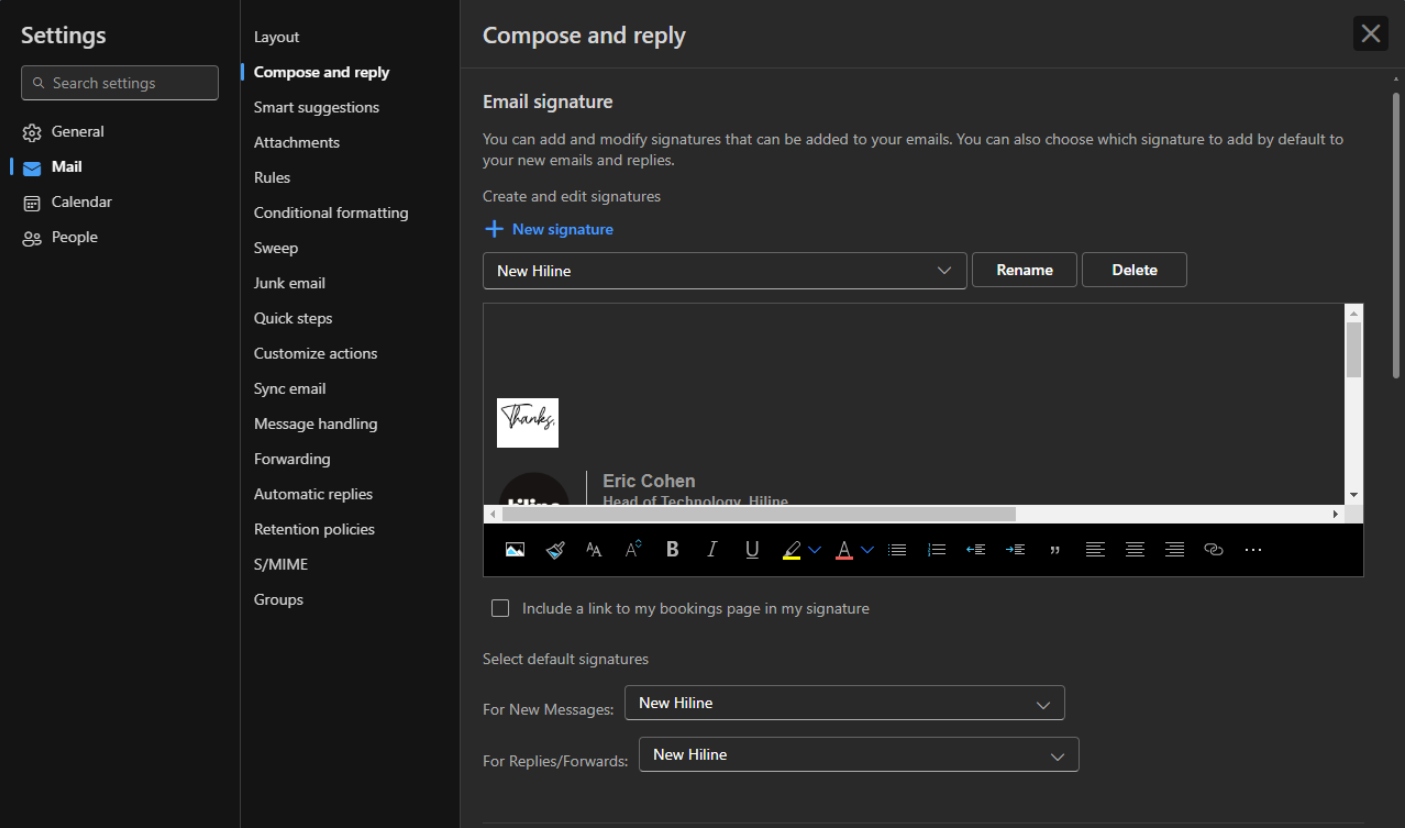Image resolution: width=1405 pixels, height=828 pixels.
Task: Click the New signature link
Action: coord(562,229)
